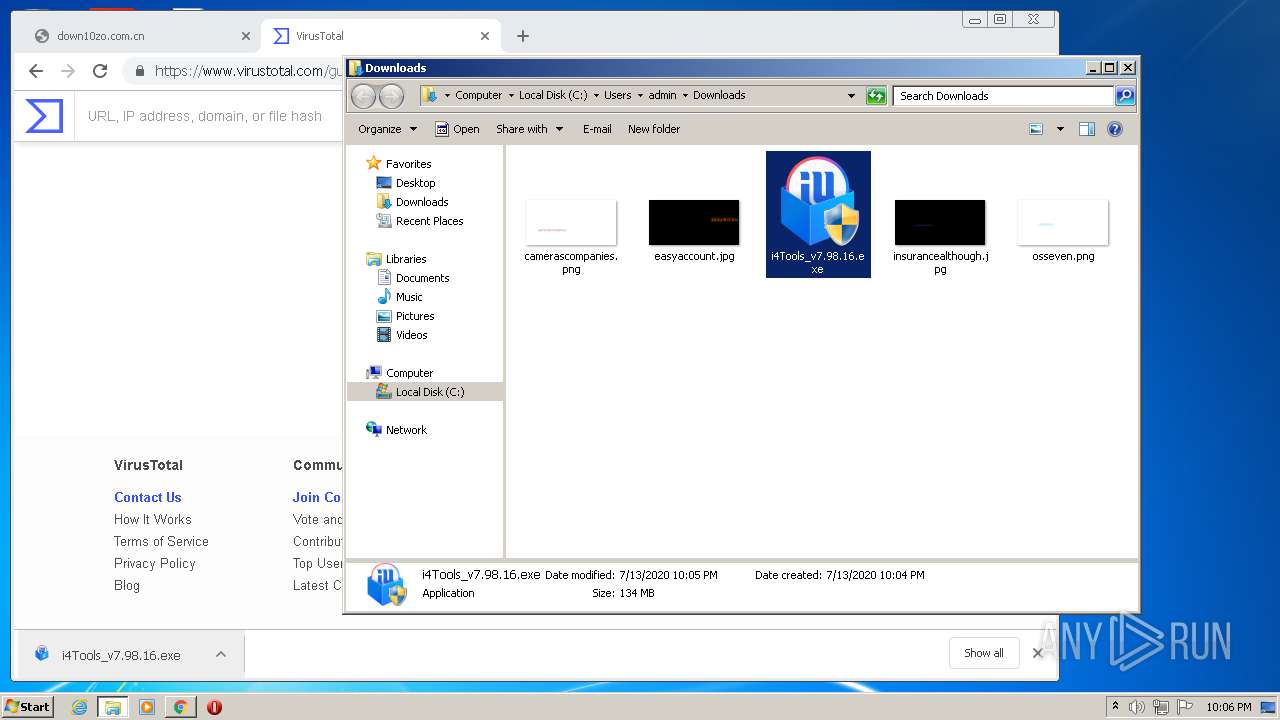Switch to VirusTotal browser tab
The width and height of the screenshot is (1280, 720).
[380, 36]
